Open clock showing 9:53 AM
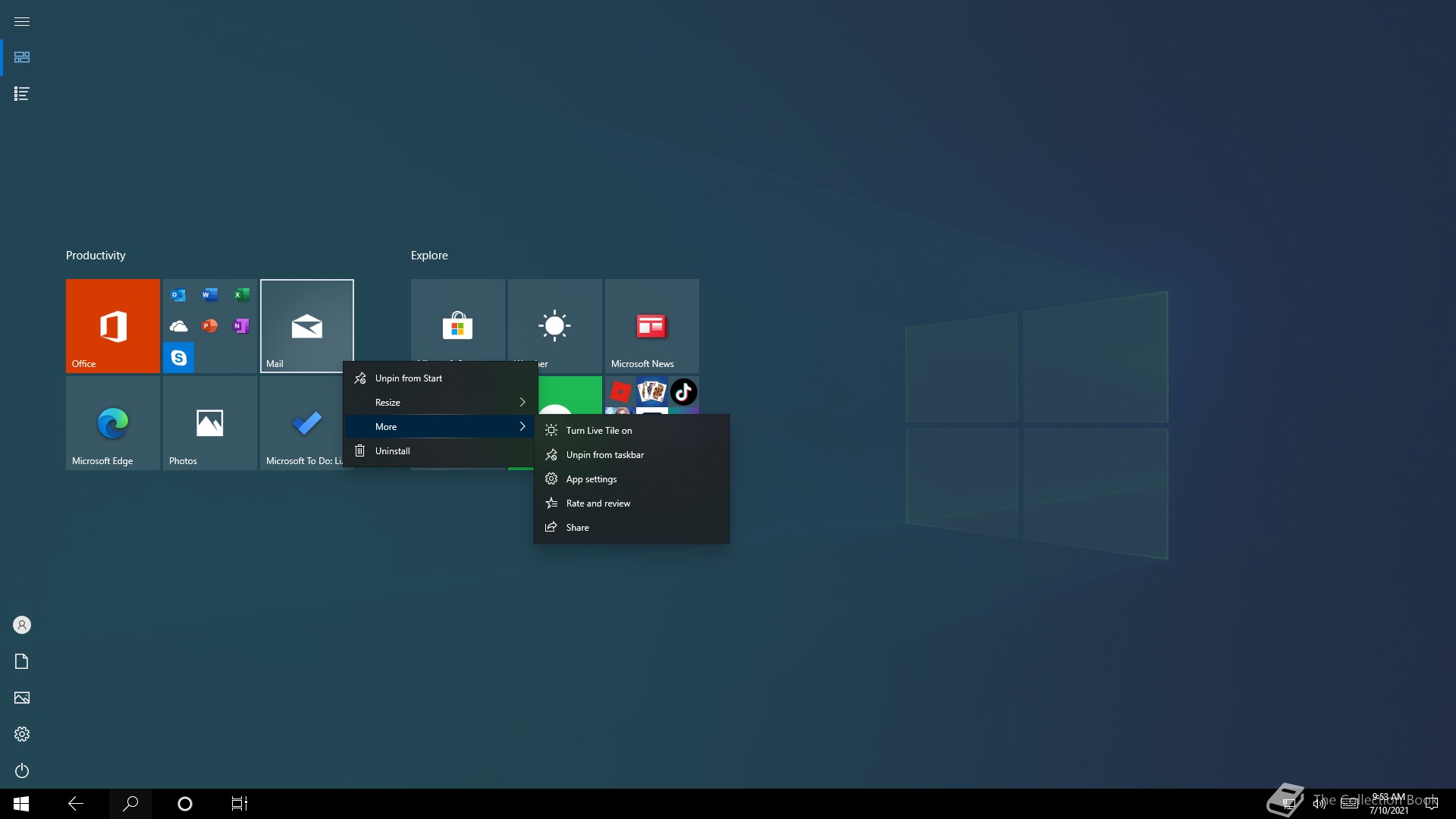The height and width of the screenshot is (819, 1456). tap(1389, 804)
